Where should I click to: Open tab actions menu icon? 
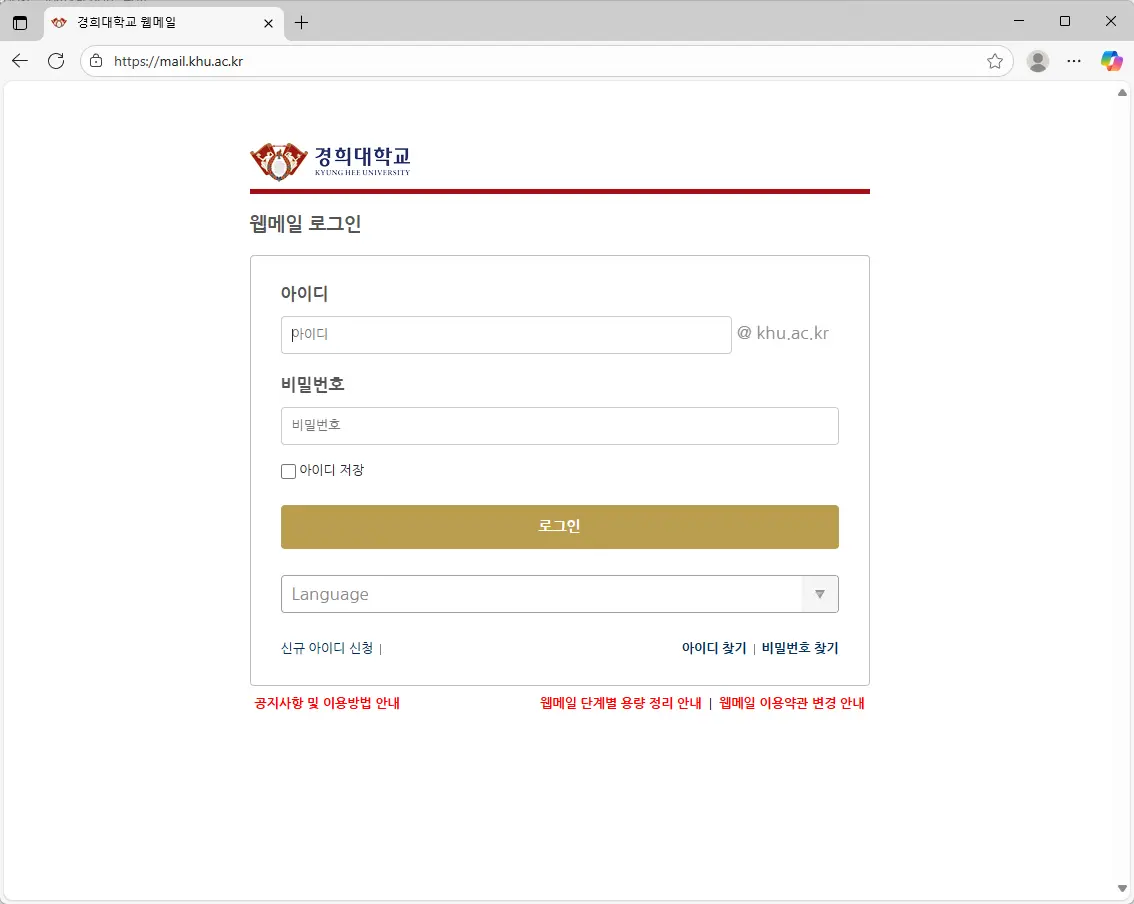coord(20,22)
